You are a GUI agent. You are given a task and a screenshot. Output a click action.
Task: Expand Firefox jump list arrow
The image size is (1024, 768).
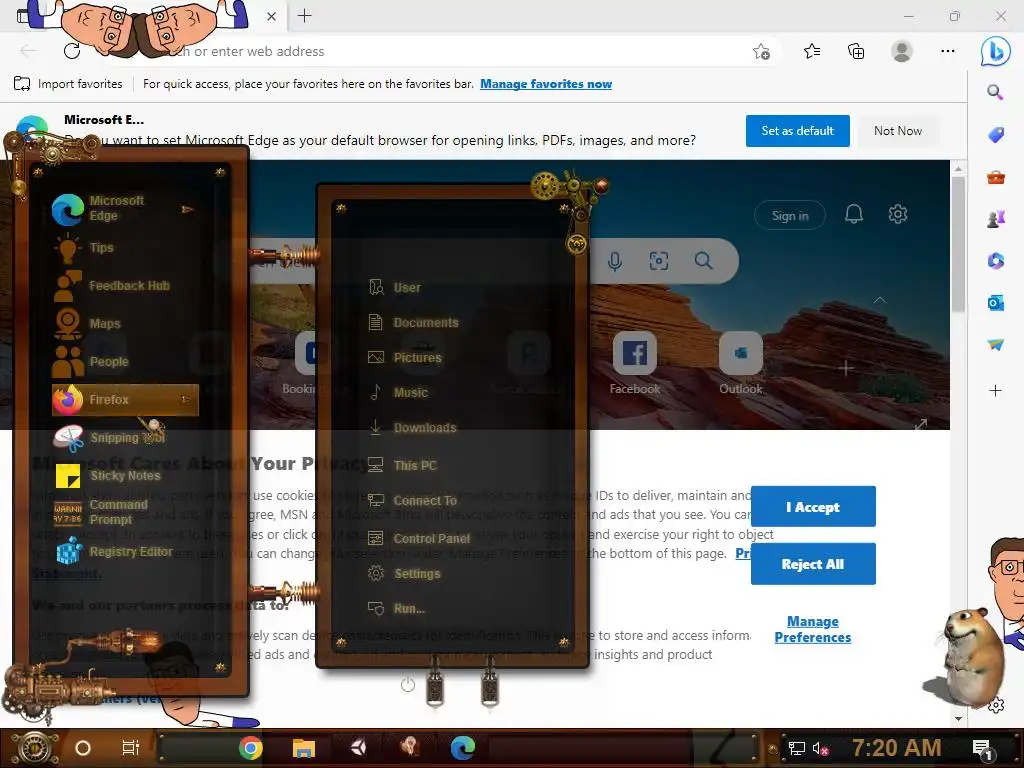coord(186,399)
